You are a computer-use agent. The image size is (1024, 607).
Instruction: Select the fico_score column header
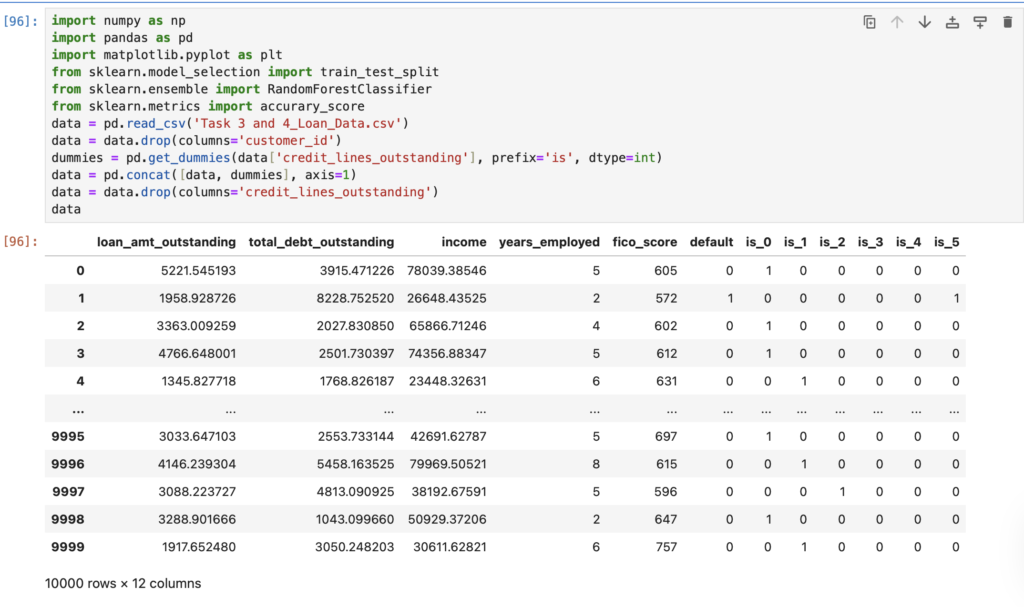point(644,242)
